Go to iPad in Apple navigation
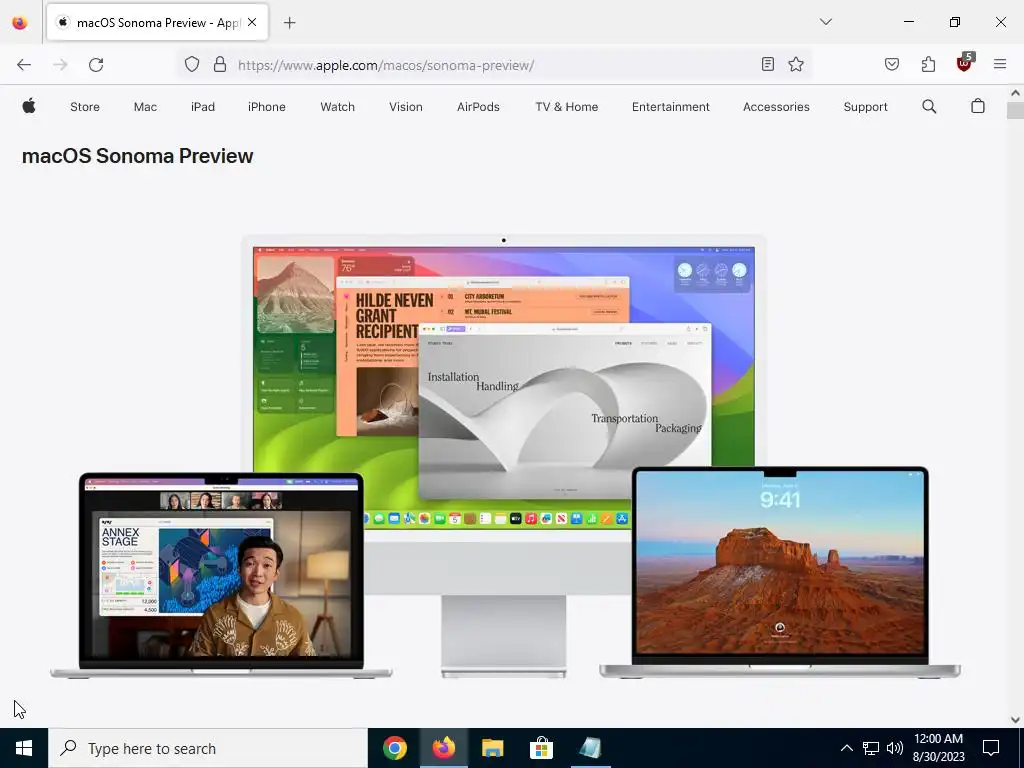This screenshot has height=768, width=1024. (x=202, y=106)
